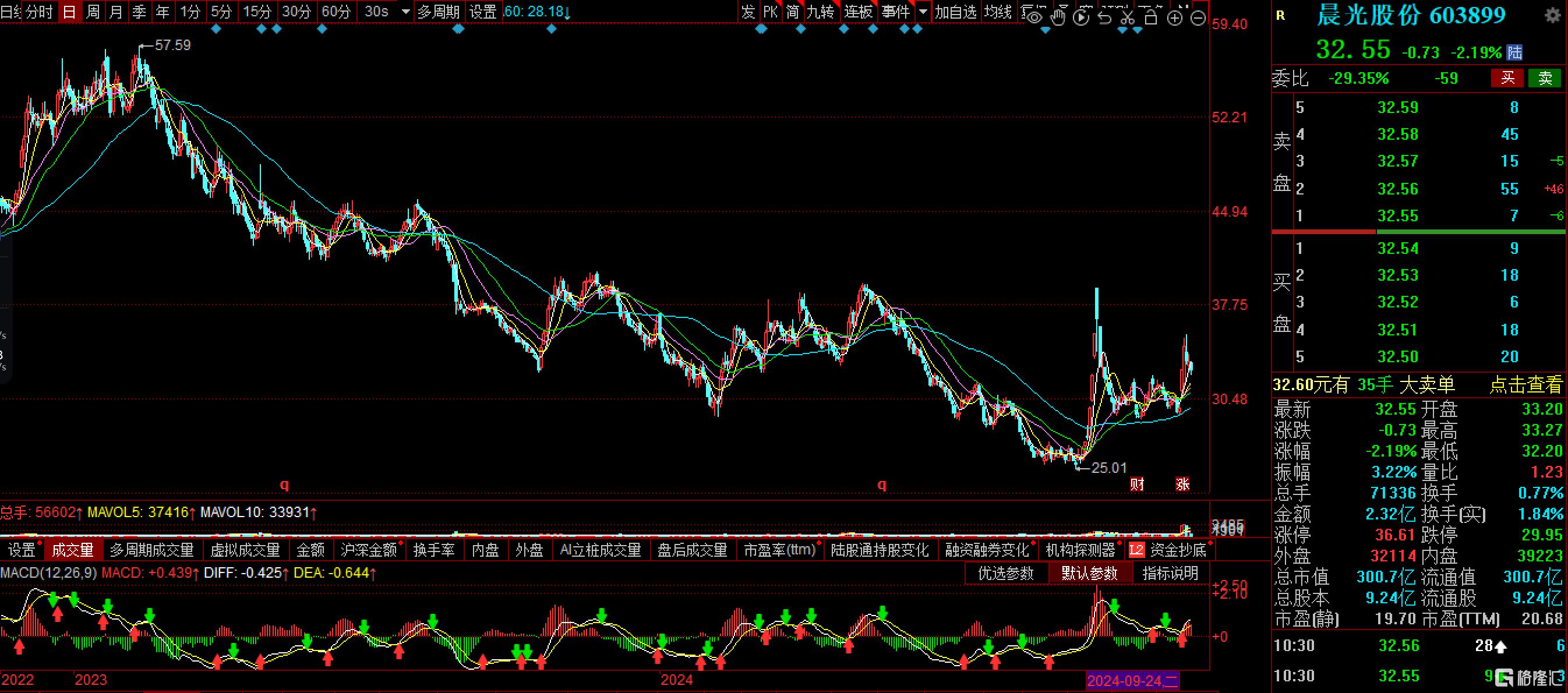Viewport: 1568px width, 693px height.
Task: Select the 月 monthly period tab
Action: coord(116,12)
